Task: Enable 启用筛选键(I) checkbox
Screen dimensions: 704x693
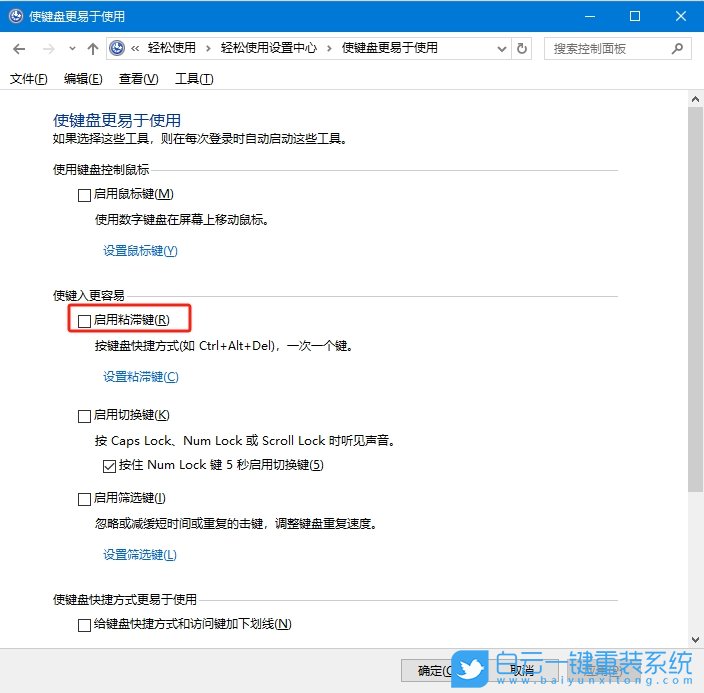Action: (84, 499)
